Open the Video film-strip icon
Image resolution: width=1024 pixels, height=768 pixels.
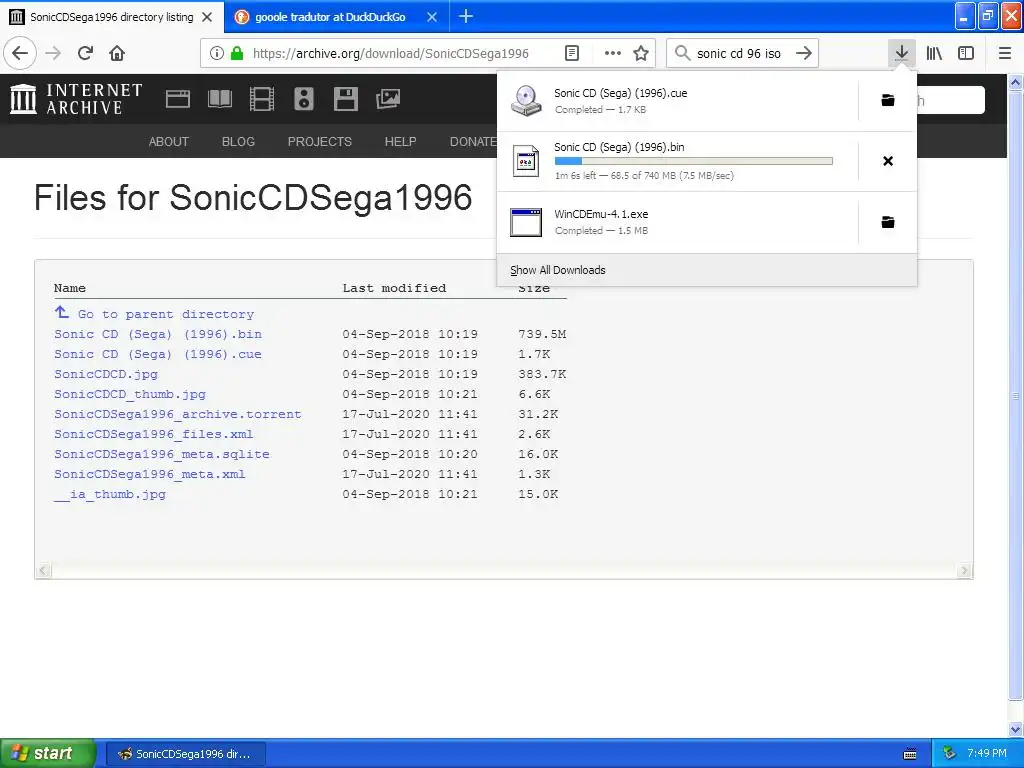coord(262,99)
